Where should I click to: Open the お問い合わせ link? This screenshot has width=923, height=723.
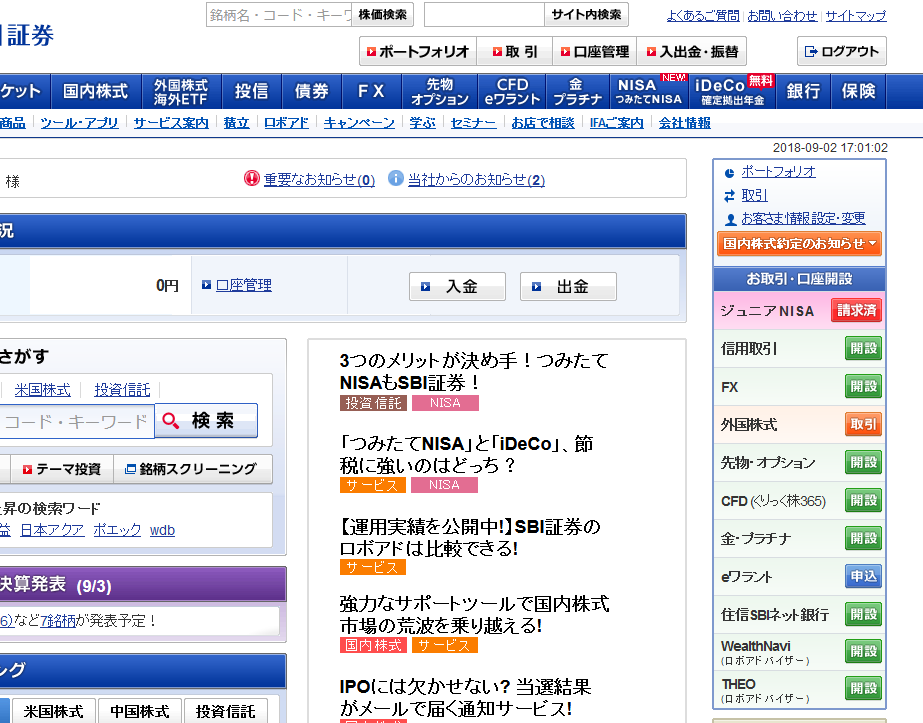tap(782, 16)
